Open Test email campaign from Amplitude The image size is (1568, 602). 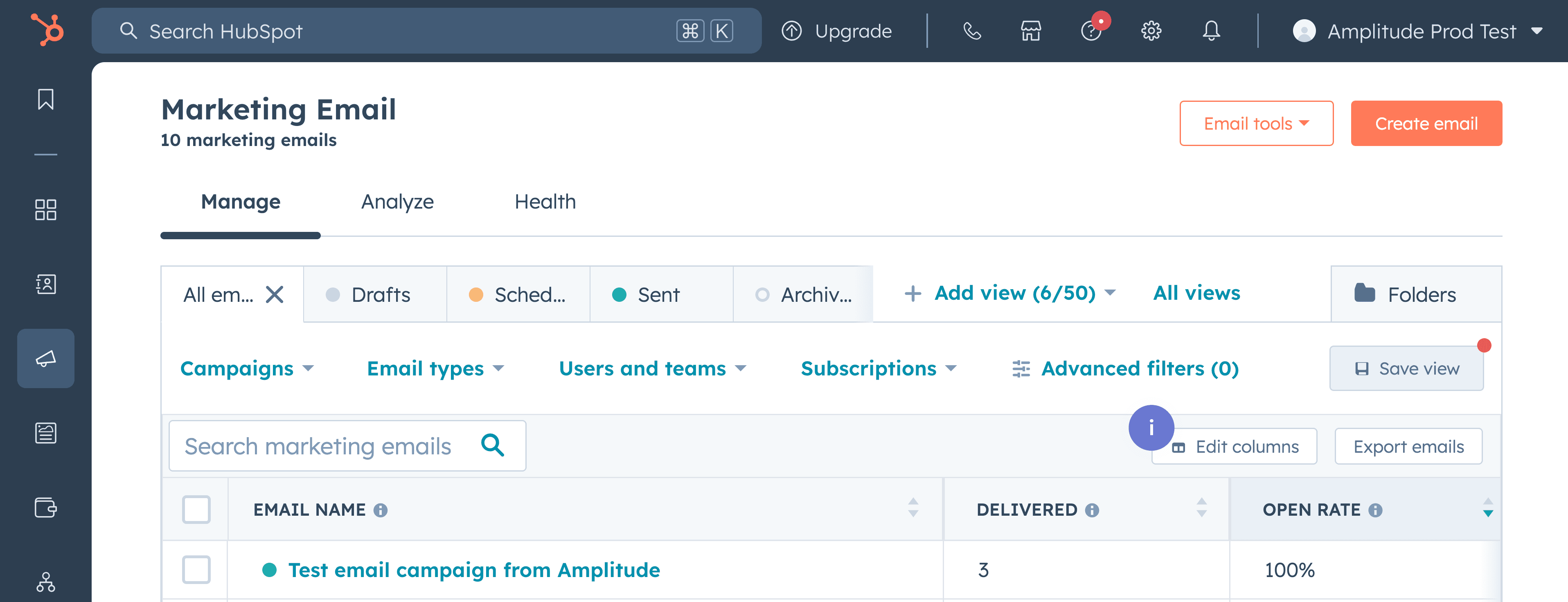pyautogui.click(x=473, y=571)
